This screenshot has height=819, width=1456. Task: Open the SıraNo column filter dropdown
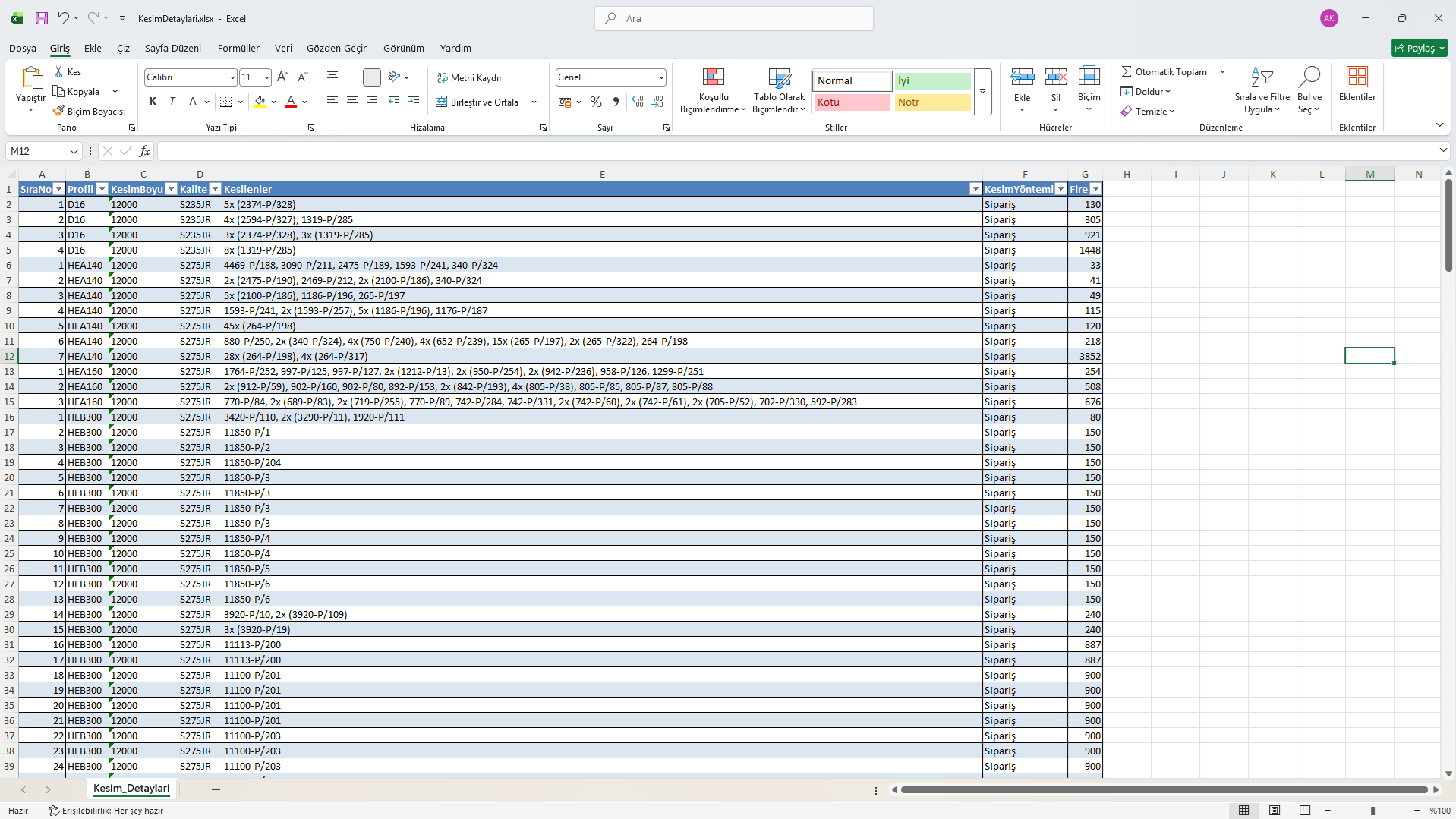point(58,189)
